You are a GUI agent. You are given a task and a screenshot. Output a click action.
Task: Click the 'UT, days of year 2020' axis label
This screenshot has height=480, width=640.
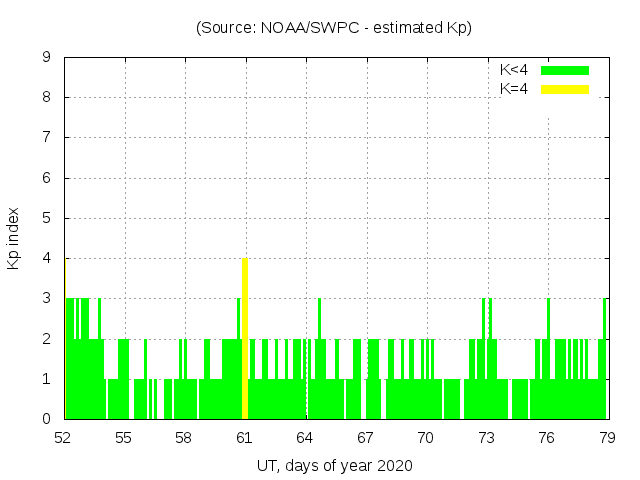tap(334, 465)
